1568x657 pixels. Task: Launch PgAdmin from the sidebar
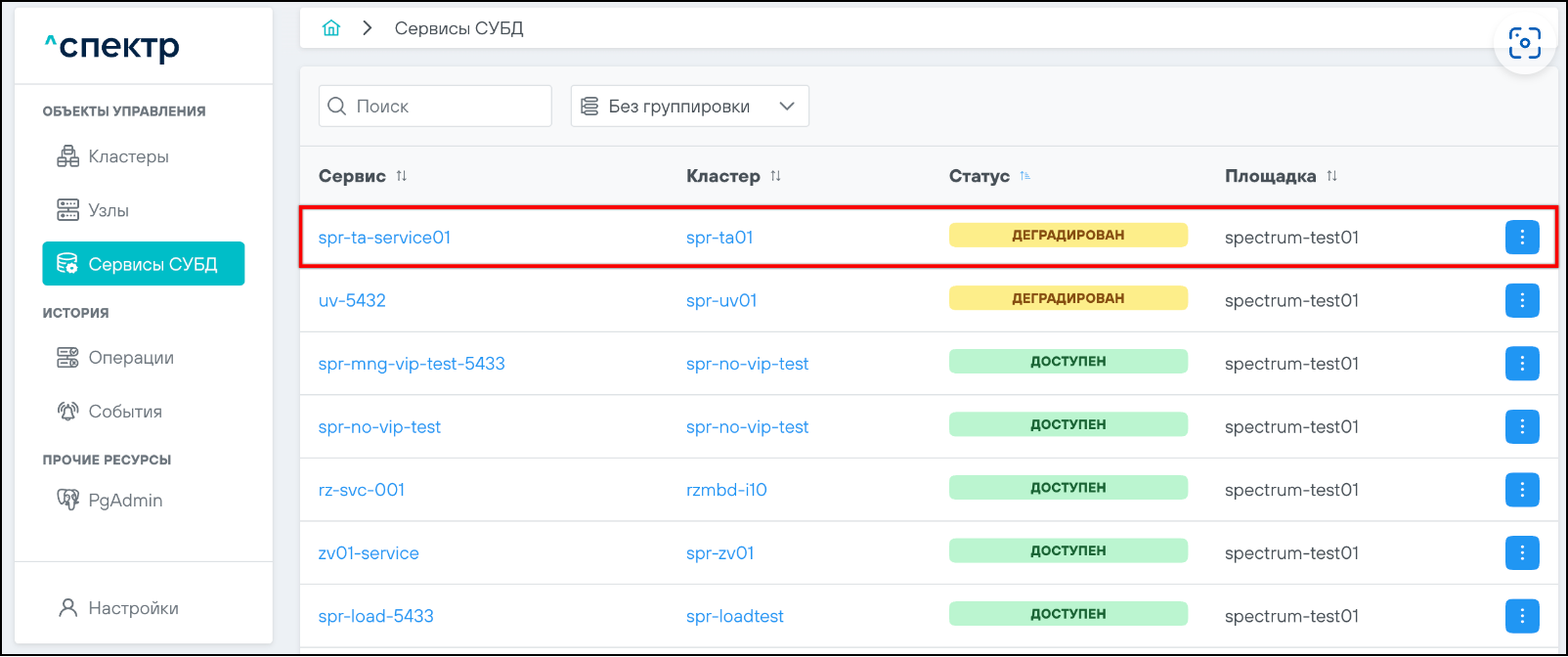point(124,501)
